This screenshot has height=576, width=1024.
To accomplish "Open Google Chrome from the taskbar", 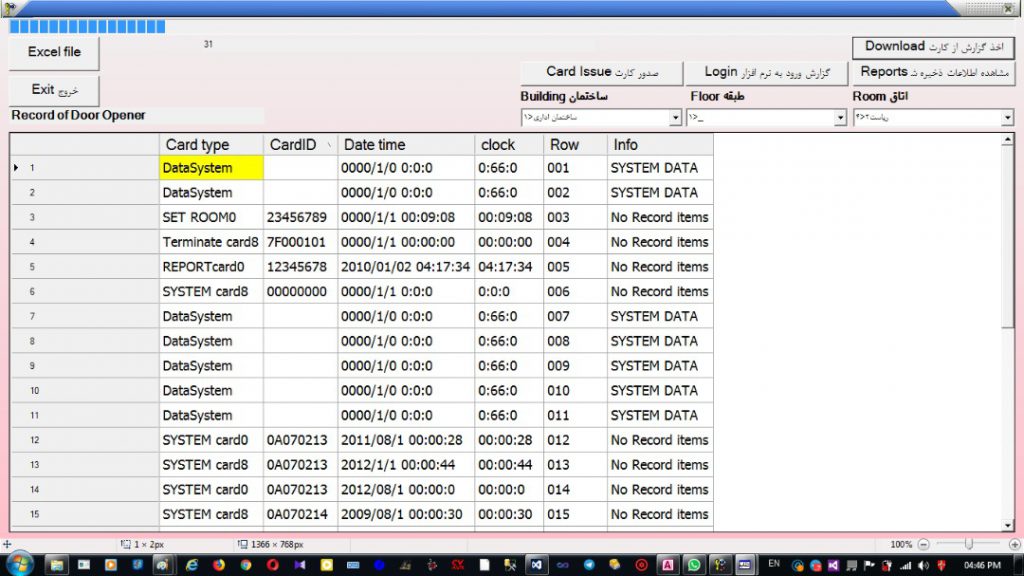I will 245,565.
